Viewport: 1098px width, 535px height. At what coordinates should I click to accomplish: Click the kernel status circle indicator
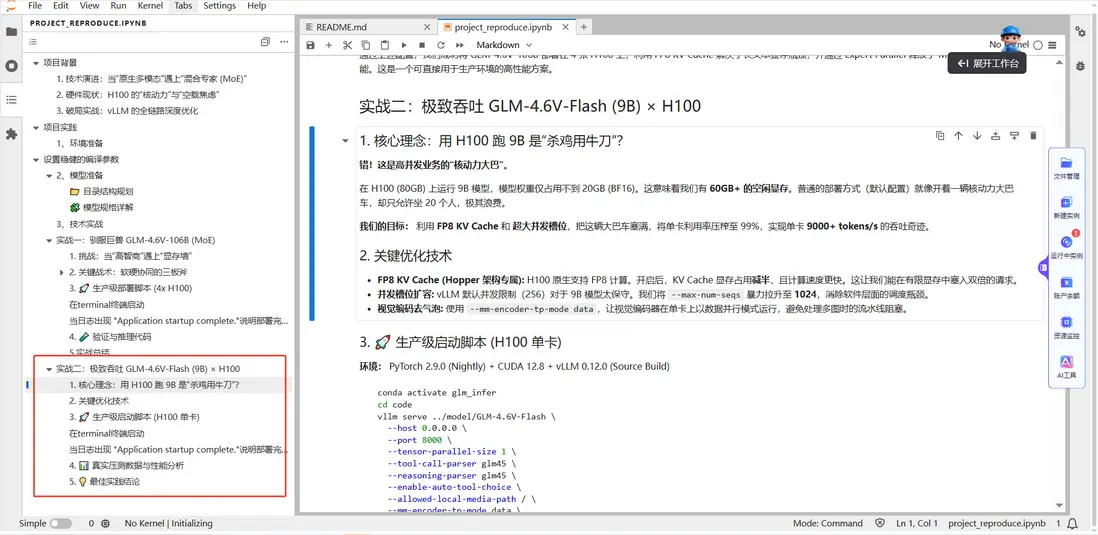pyautogui.click(x=1038, y=45)
